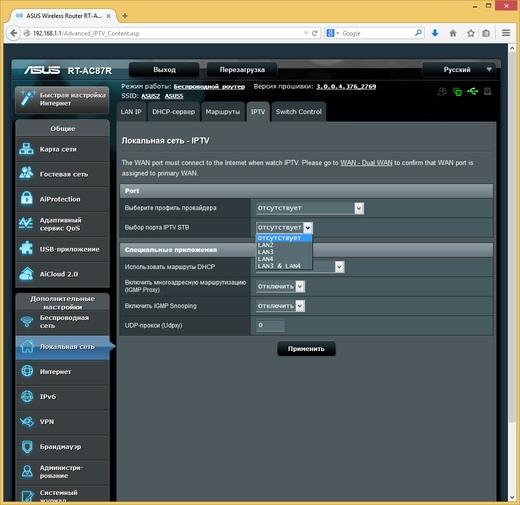Click UDP proxy (Udpxy) input field
The width and height of the screenshot is (520, 505).
pos(270,325)
